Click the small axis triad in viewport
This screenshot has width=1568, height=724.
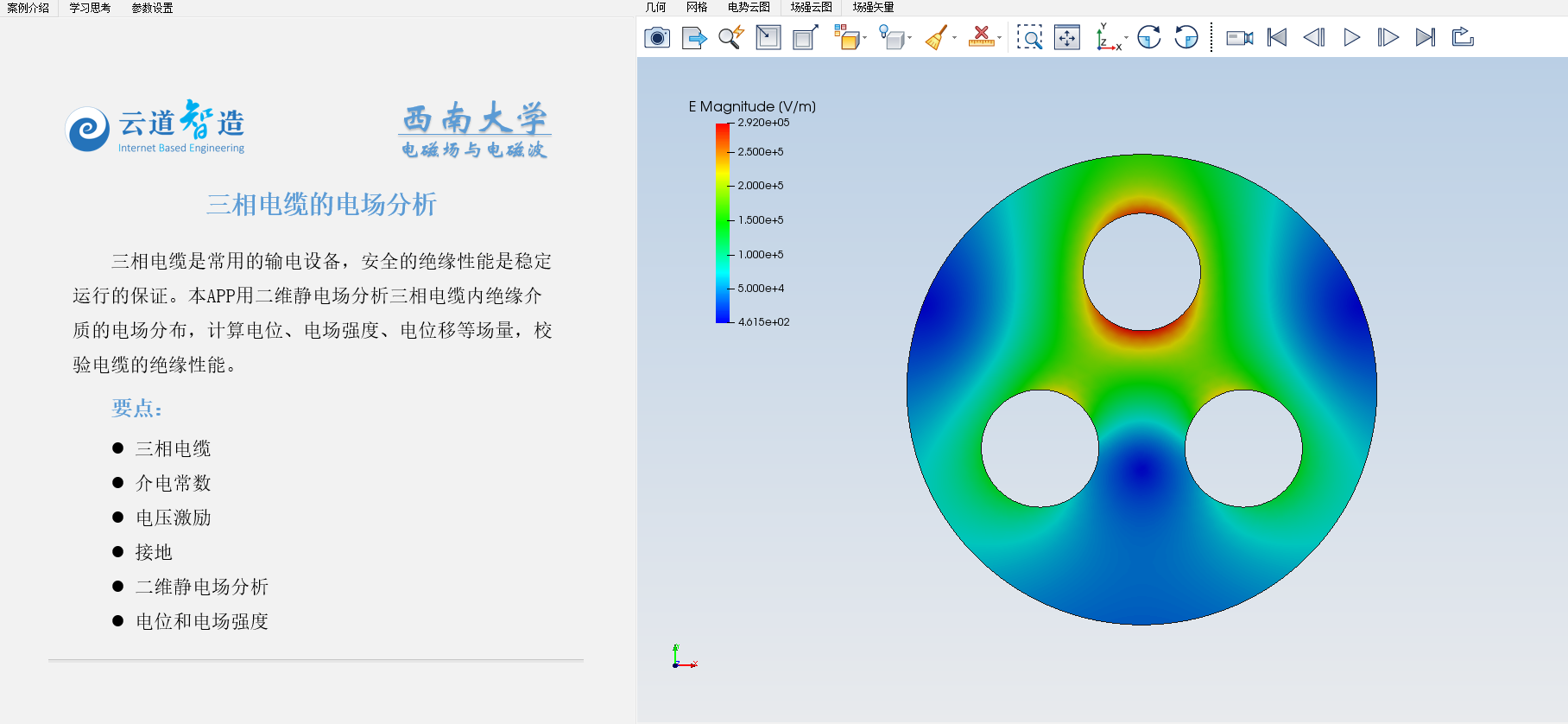coord(684,657)
